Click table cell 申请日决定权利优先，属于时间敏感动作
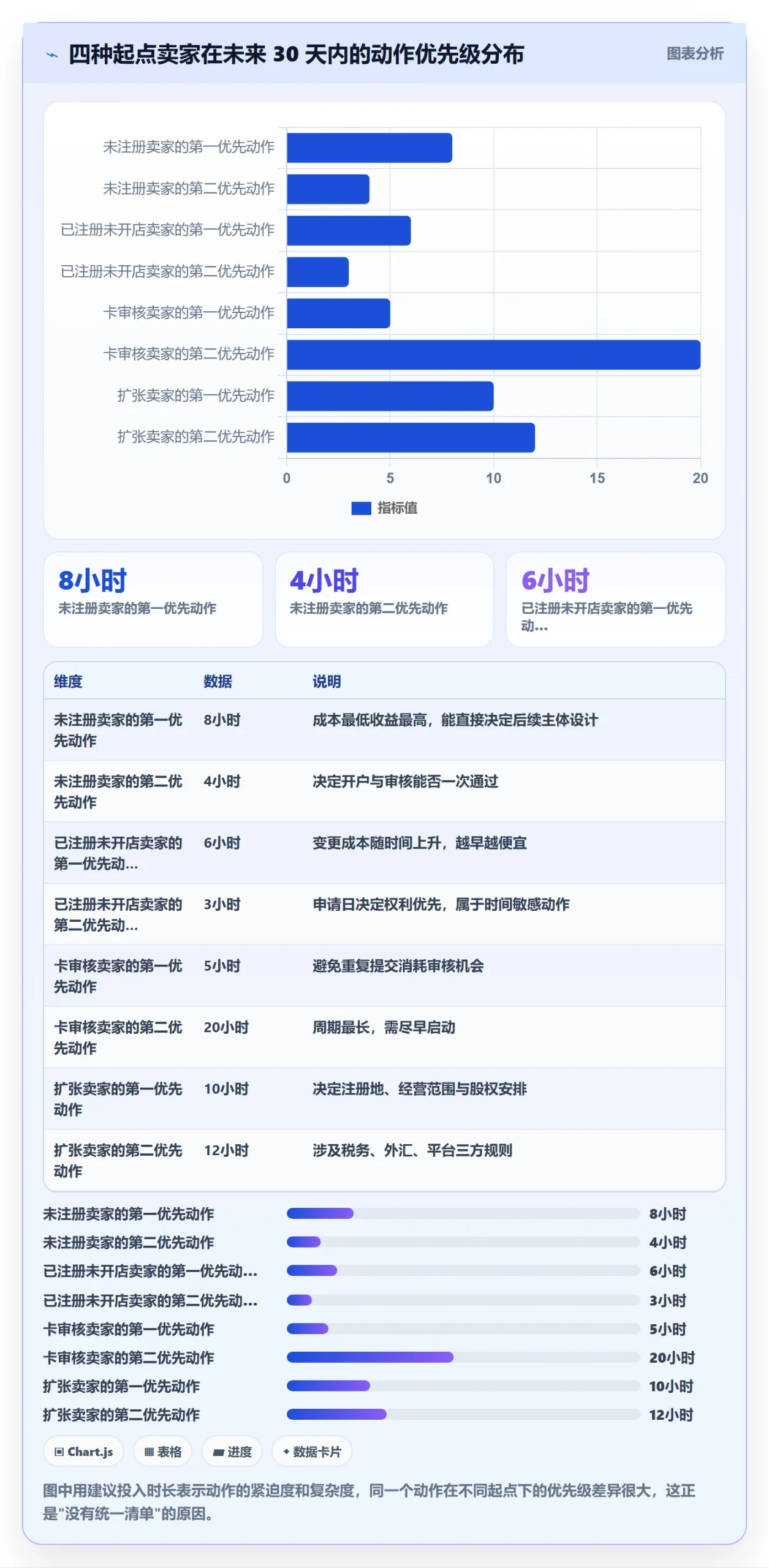The height and width of the screenshot is (1568, 769). tap(441, 904)
